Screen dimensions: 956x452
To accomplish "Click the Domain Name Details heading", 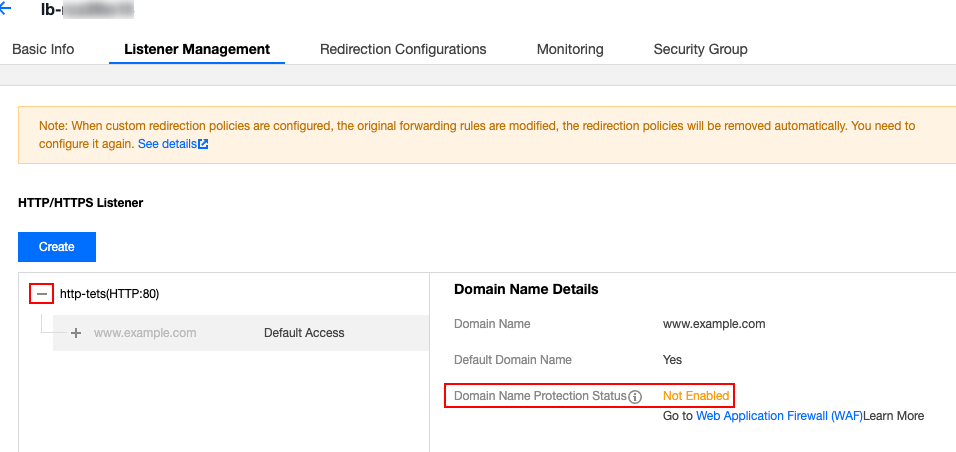I will tap(526, 289).
